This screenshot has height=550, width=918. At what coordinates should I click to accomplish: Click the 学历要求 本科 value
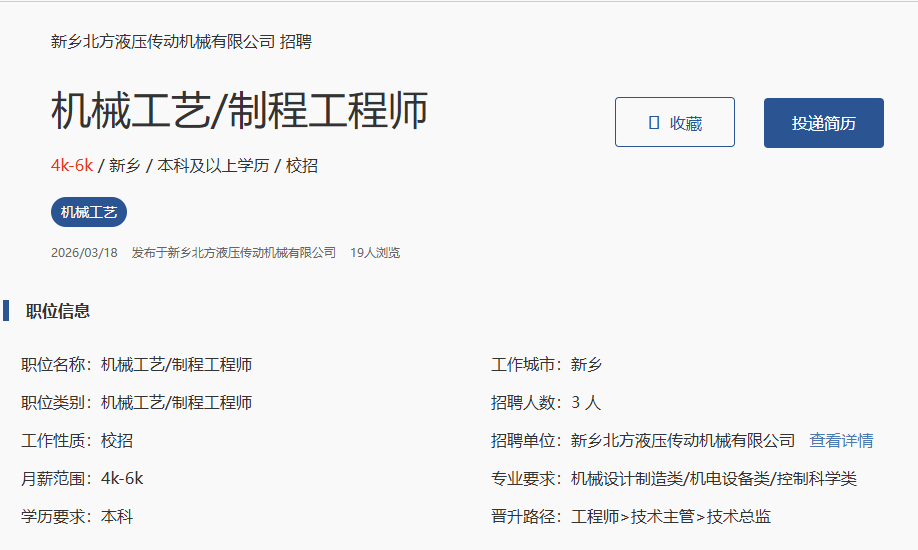117,517
